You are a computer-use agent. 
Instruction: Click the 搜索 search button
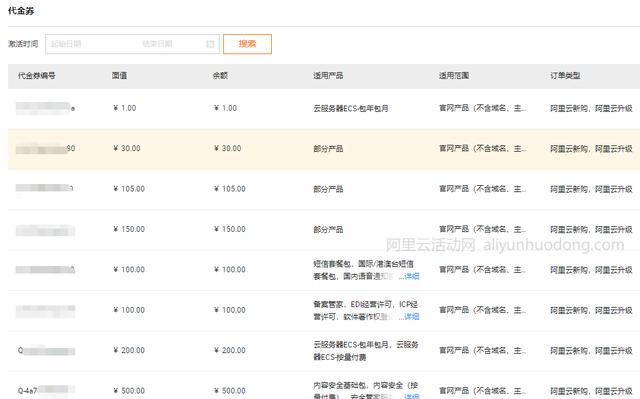(247, 44)
